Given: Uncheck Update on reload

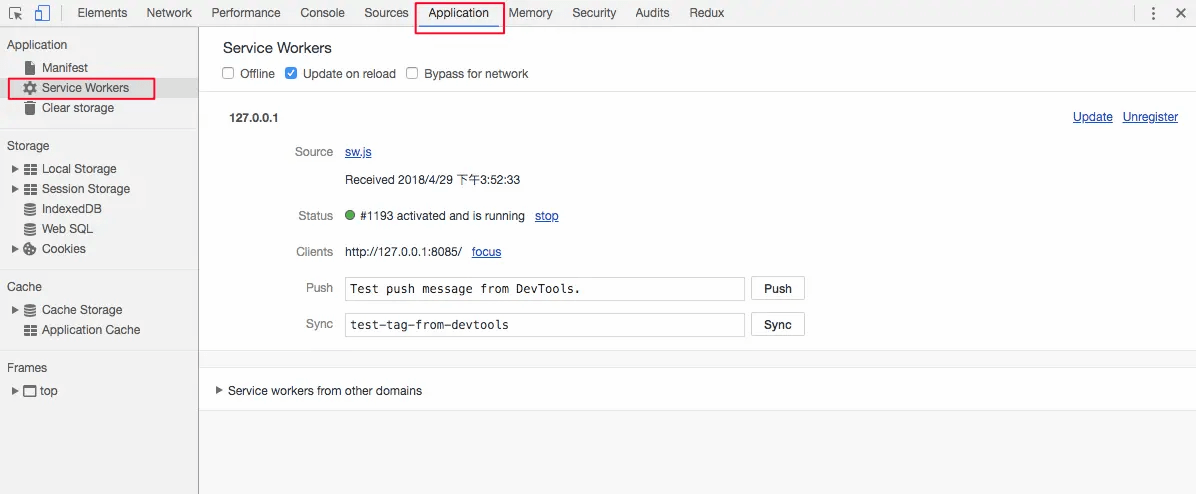Looking at the screenshot, I should tap(291, 74).
